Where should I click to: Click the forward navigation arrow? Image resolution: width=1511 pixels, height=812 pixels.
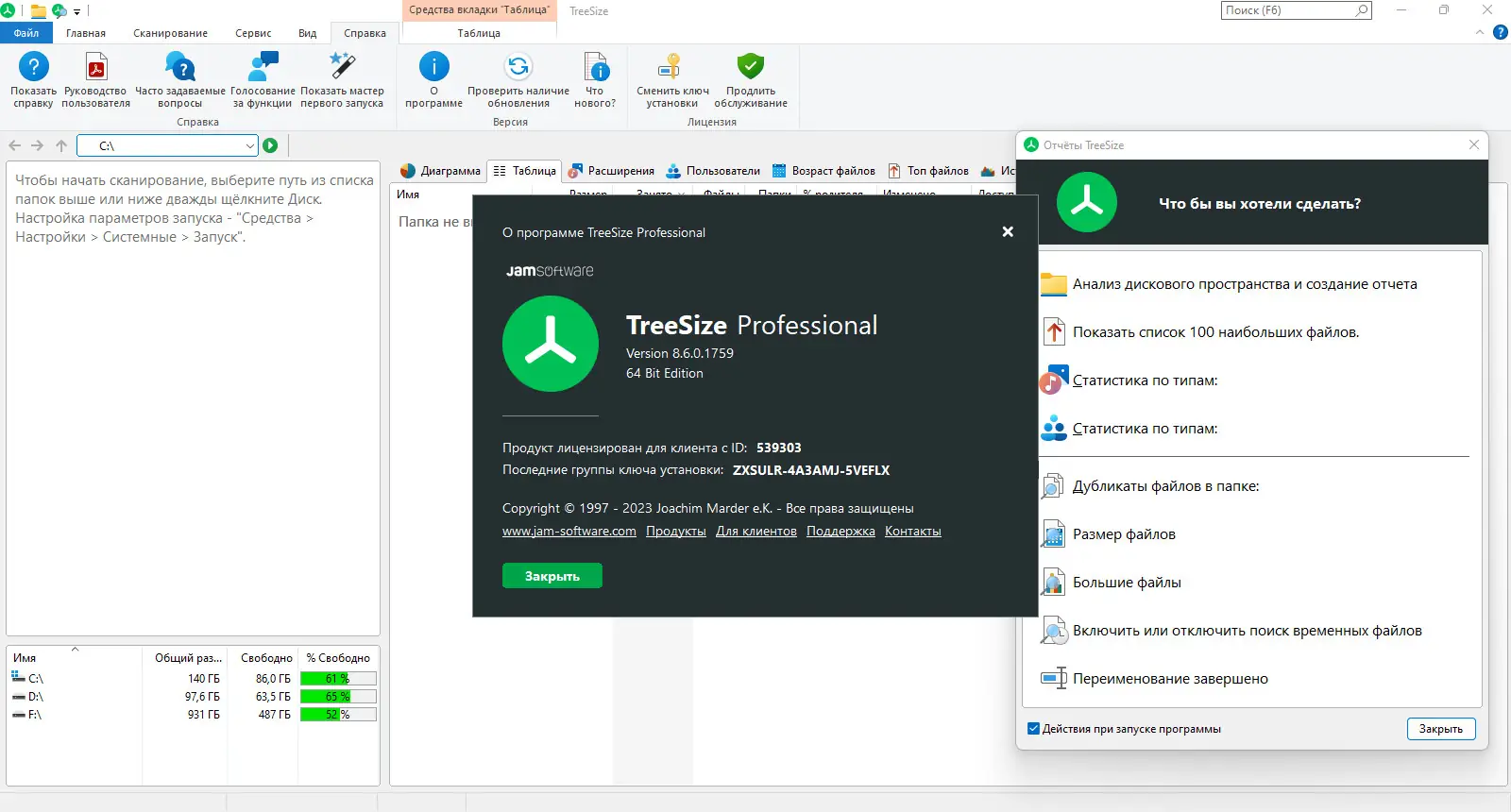coord(37,145)
